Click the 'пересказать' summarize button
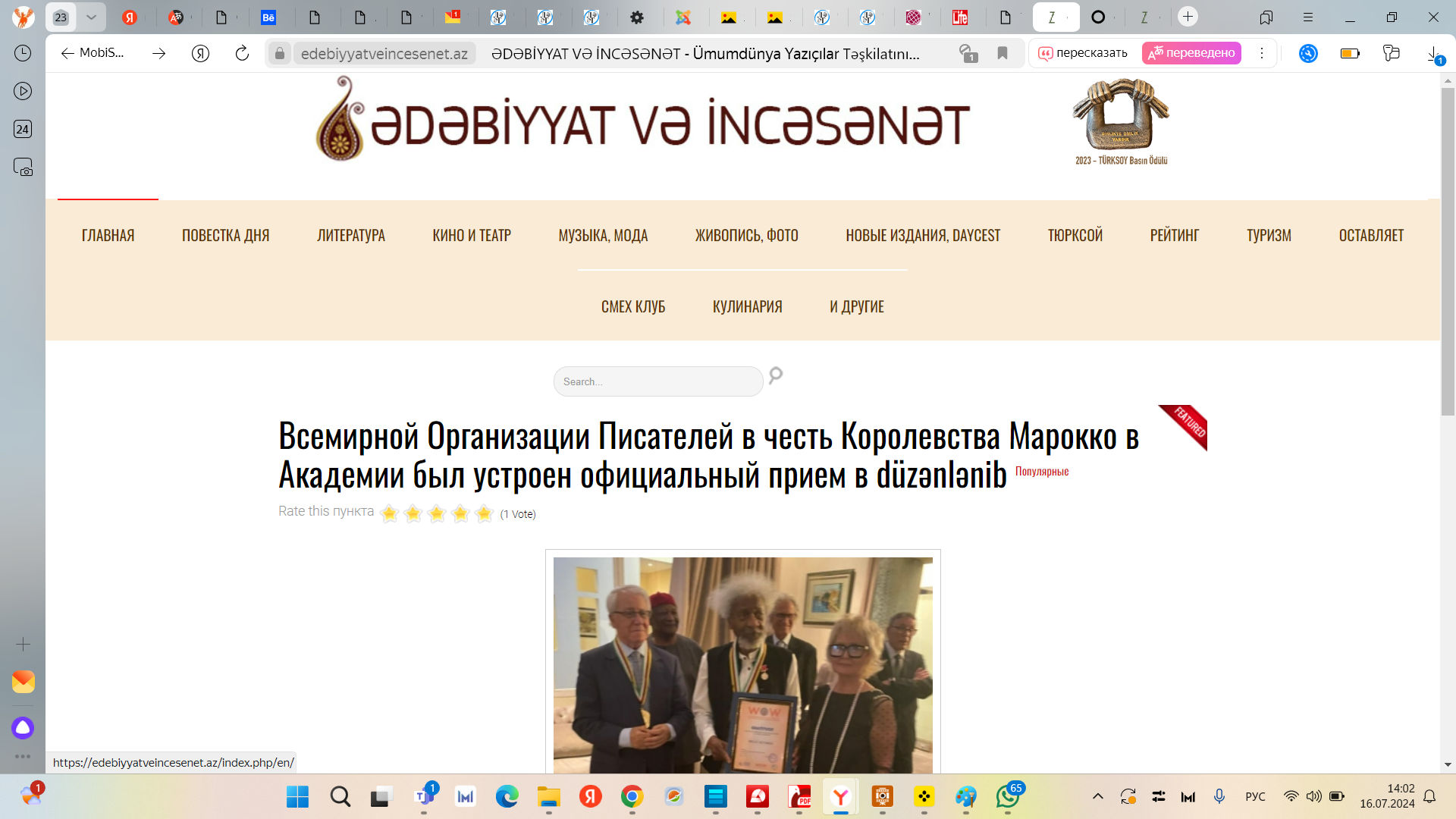The width and height of the screenshot is (1456, 819). 1083,53
